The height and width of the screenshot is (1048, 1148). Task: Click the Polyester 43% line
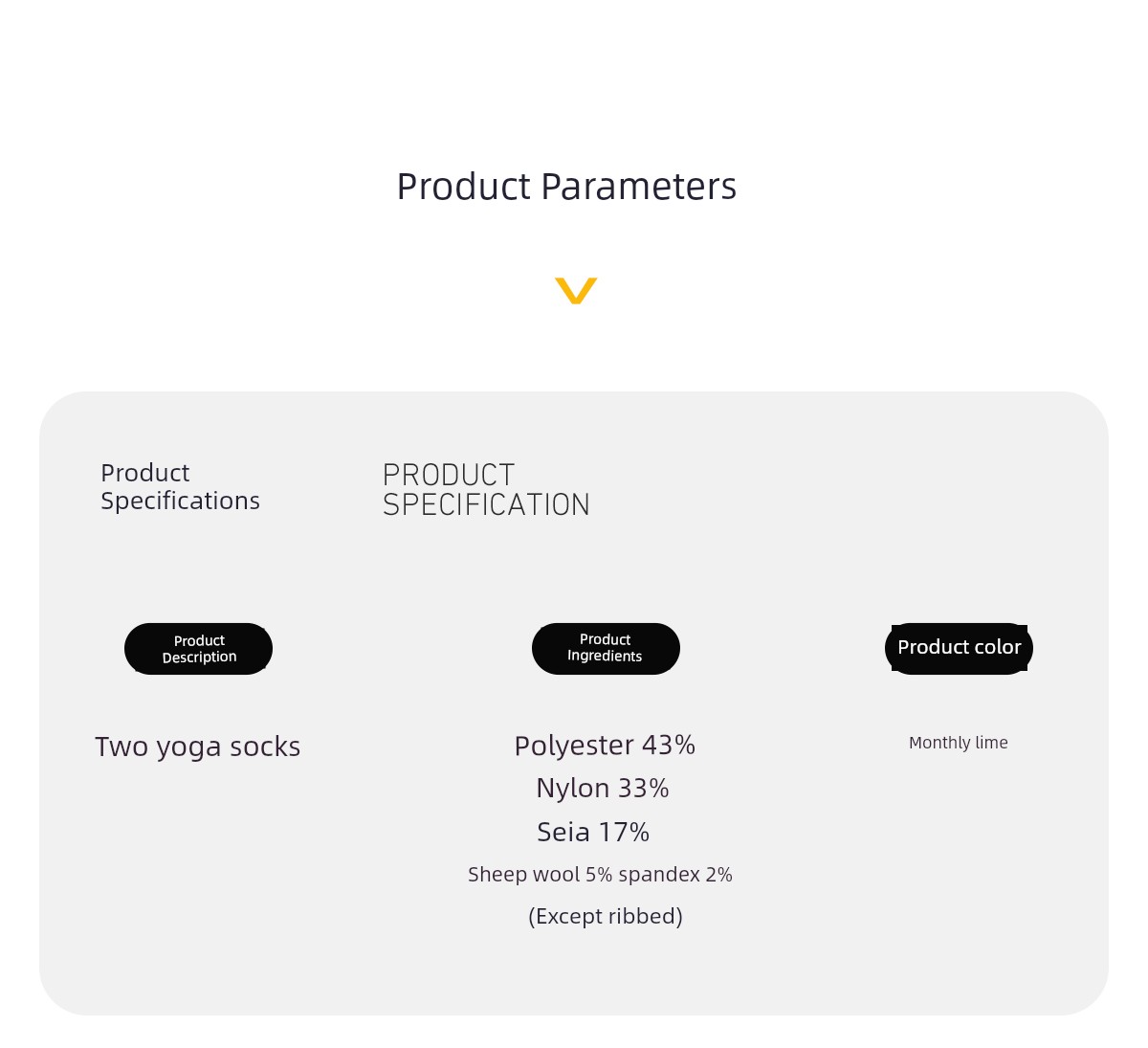(605, 746)
